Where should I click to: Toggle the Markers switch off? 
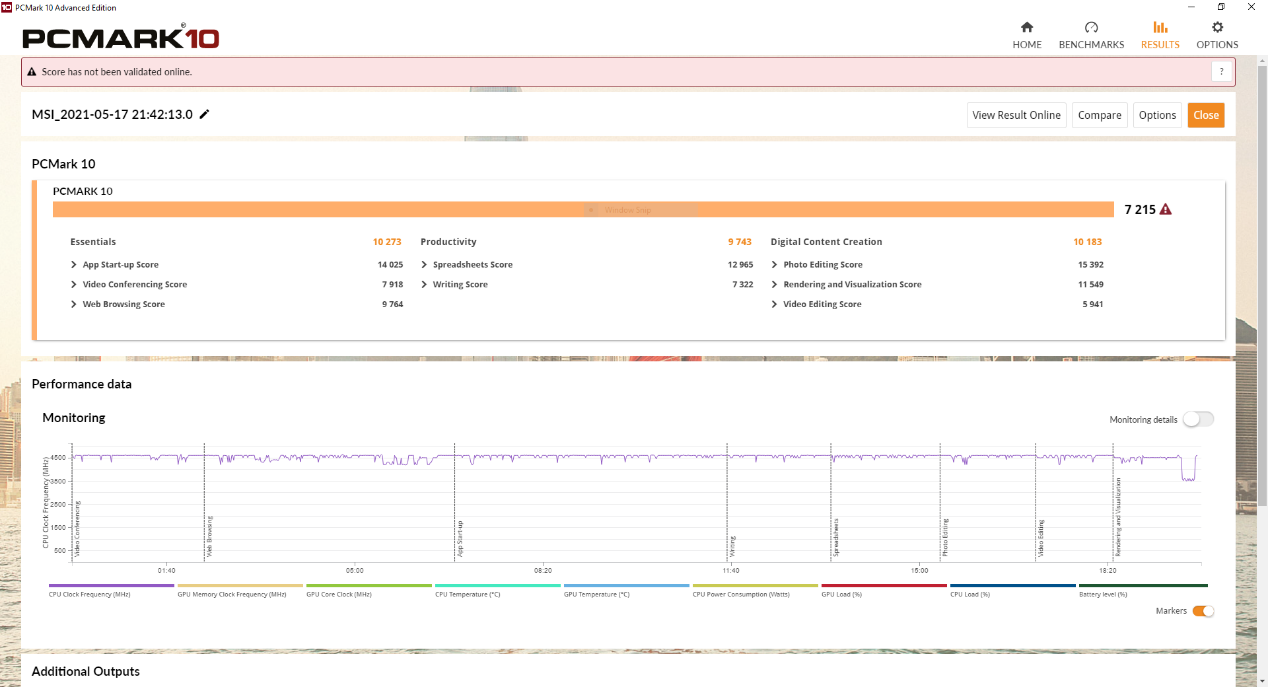(1203, 611)
